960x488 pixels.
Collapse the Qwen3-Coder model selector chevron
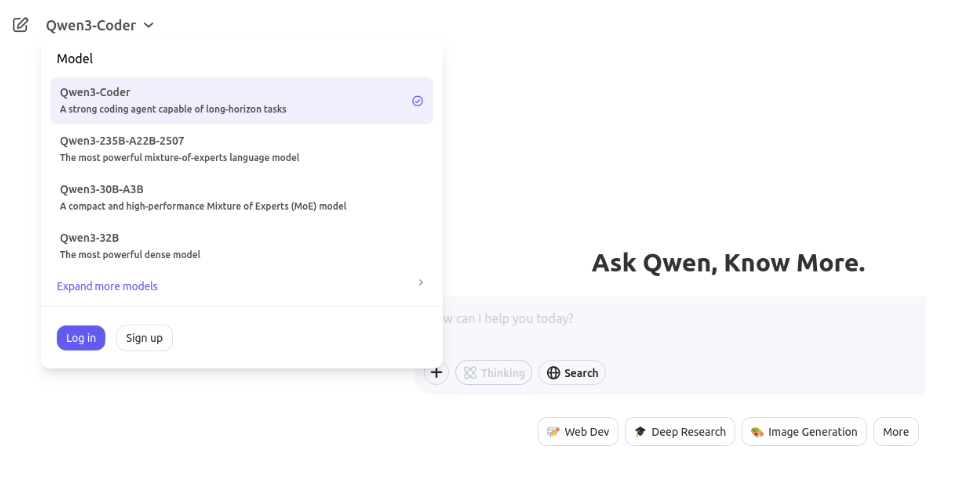pos(149,25)
